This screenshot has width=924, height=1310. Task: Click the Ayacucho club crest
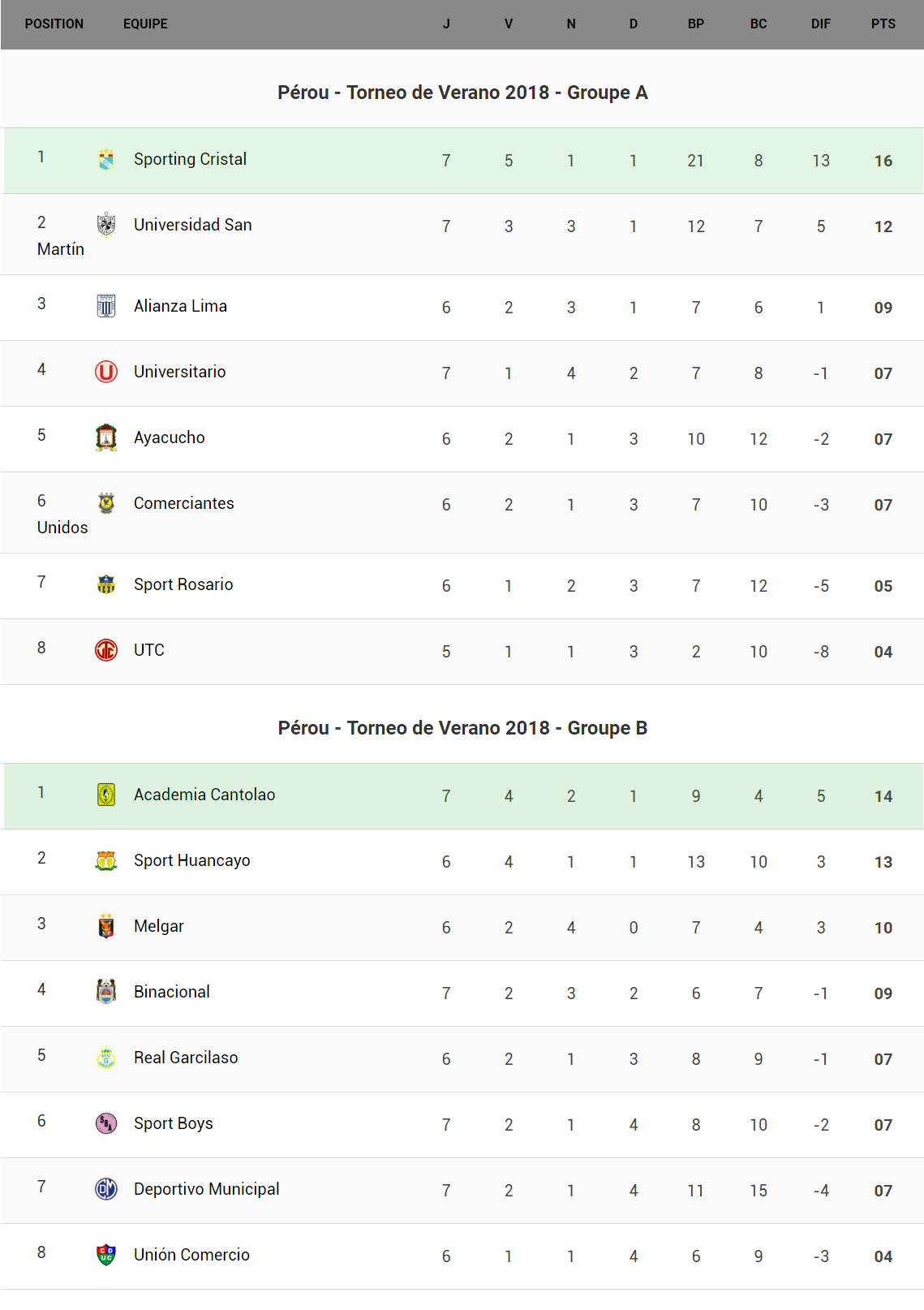(x=106, y=437)
